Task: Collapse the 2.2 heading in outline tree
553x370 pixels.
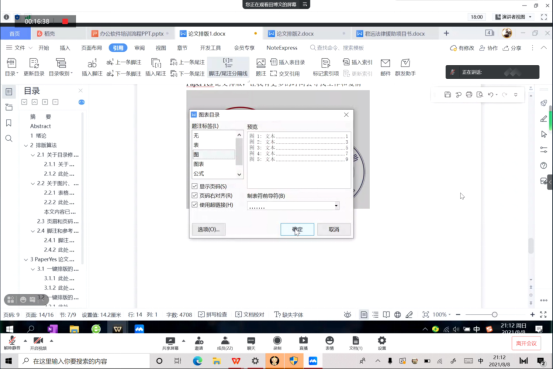Action: (33, 183)
